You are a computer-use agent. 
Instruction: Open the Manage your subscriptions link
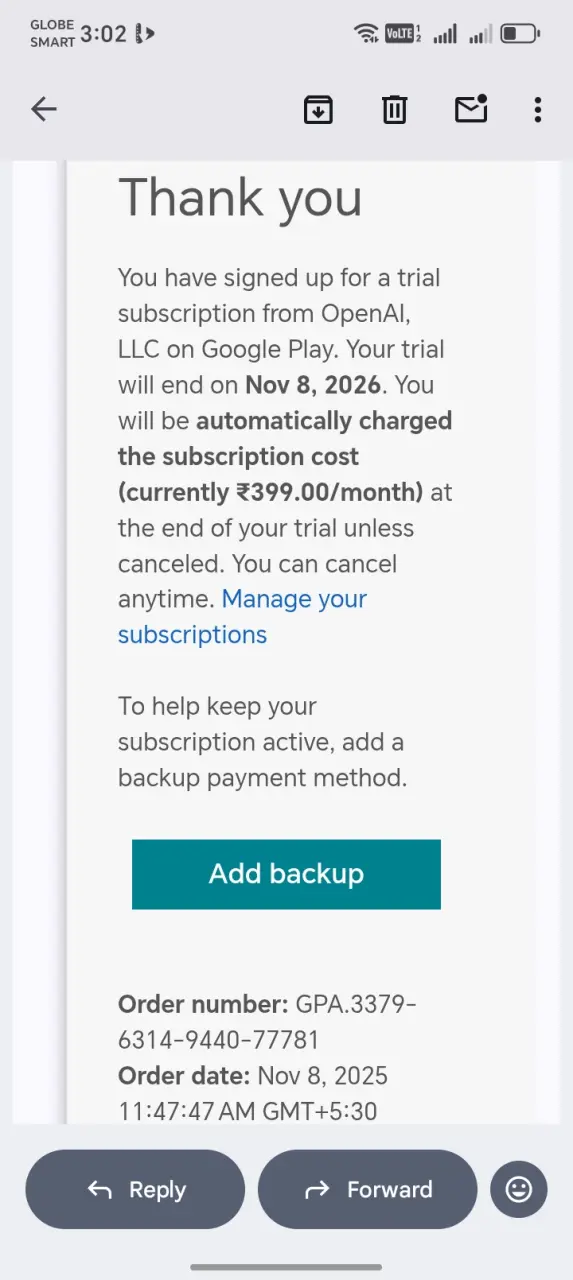(x=242, y=617)
